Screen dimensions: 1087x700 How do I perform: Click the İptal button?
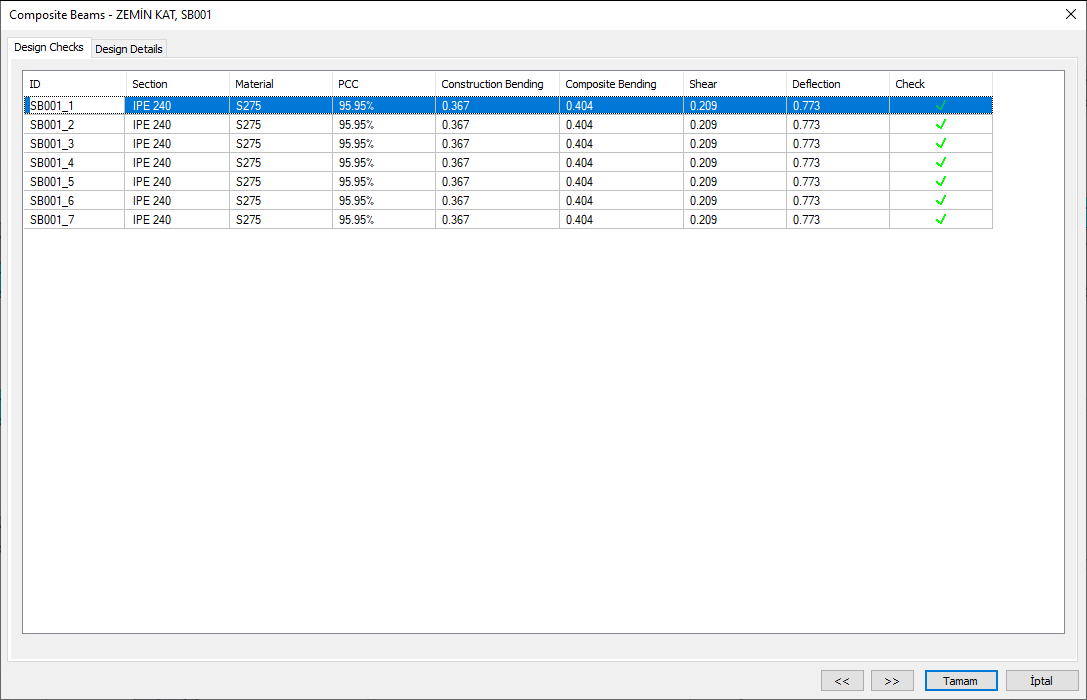pyautogui.click(x=1041, y=681)
